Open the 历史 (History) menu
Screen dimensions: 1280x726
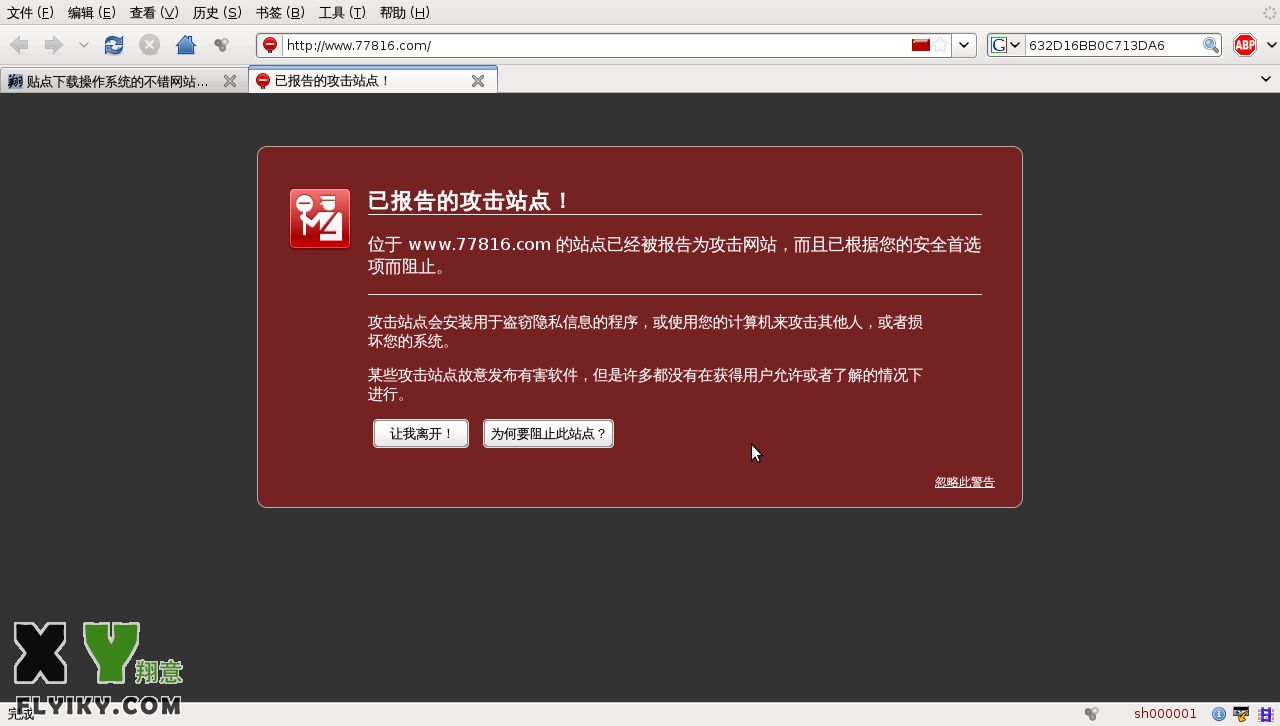pyautogui.click(x=217, y=12)
